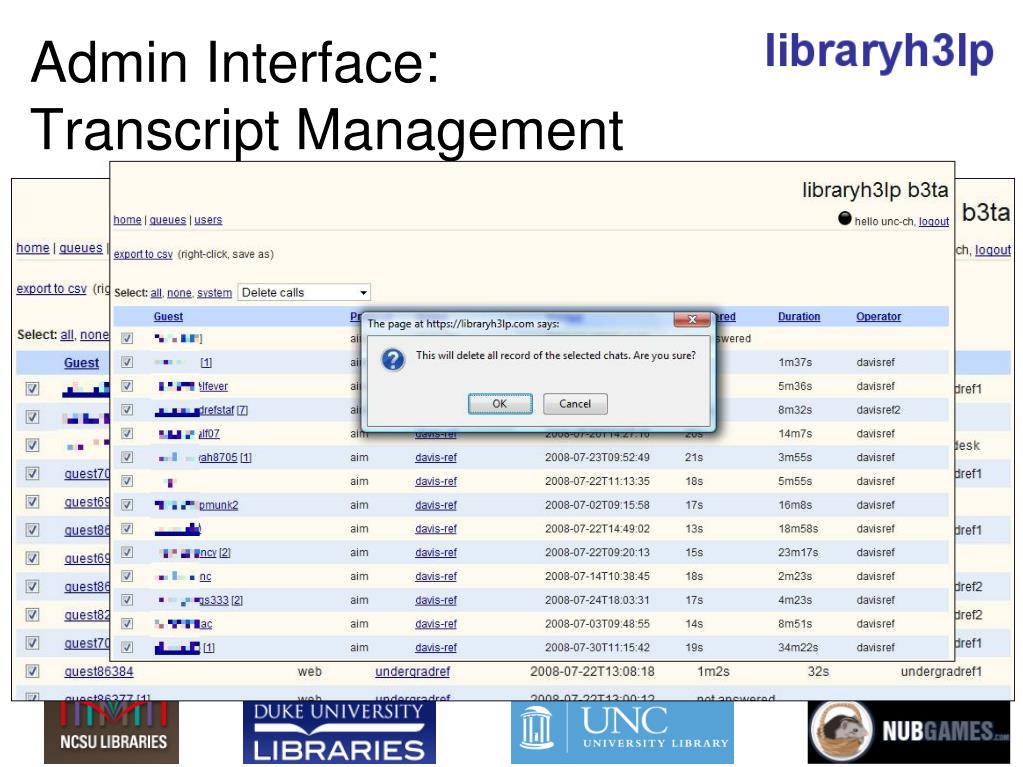Click the Nubgames logo
Viewport: 1023px width, 767px height.
click(909, 732)
